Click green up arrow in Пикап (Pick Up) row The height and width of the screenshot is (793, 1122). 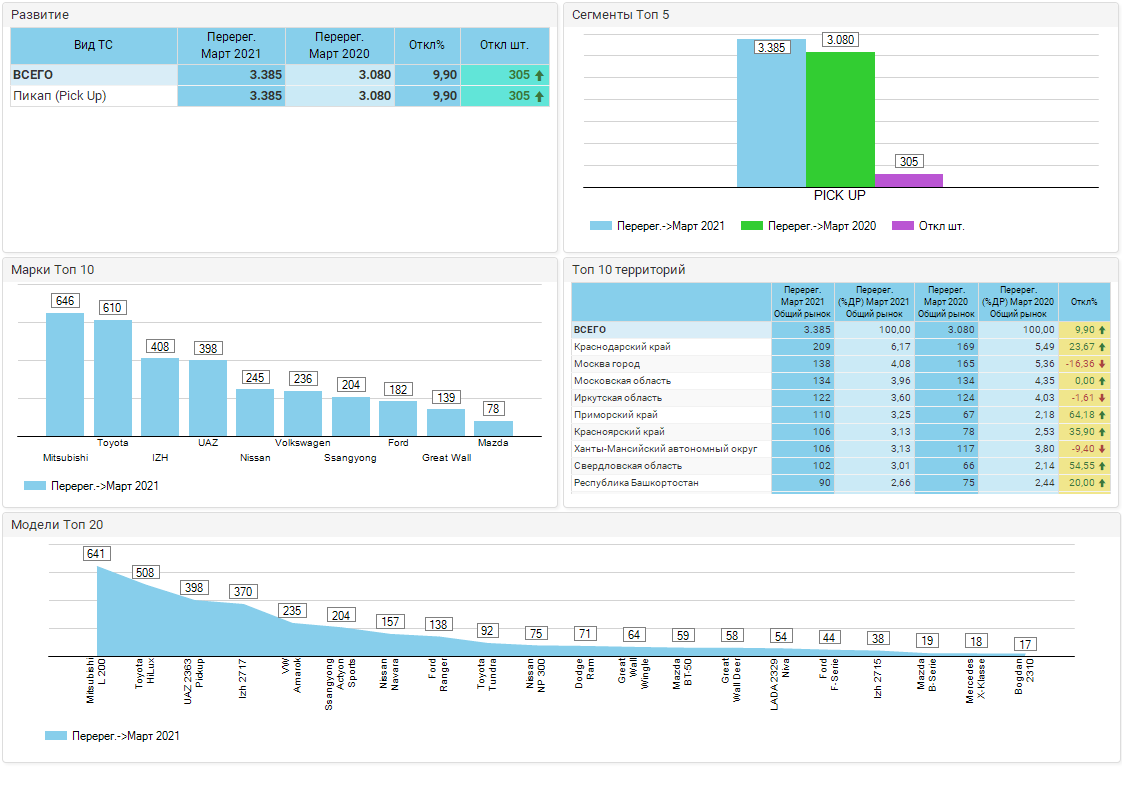[x=539, y=96]
